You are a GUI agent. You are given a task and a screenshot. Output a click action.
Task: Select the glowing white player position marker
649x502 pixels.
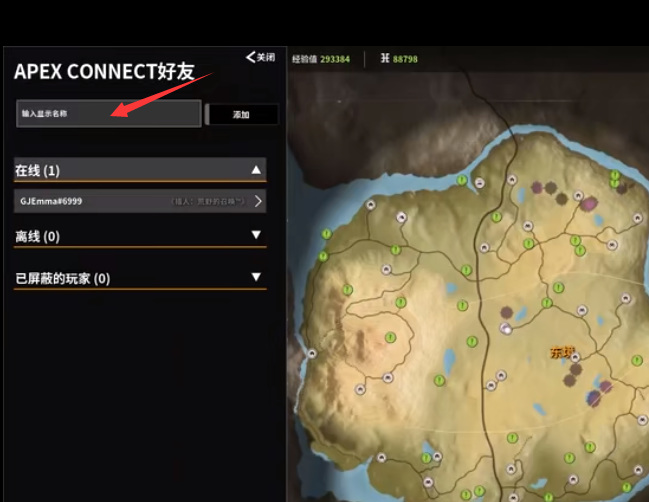coord(506,329)
